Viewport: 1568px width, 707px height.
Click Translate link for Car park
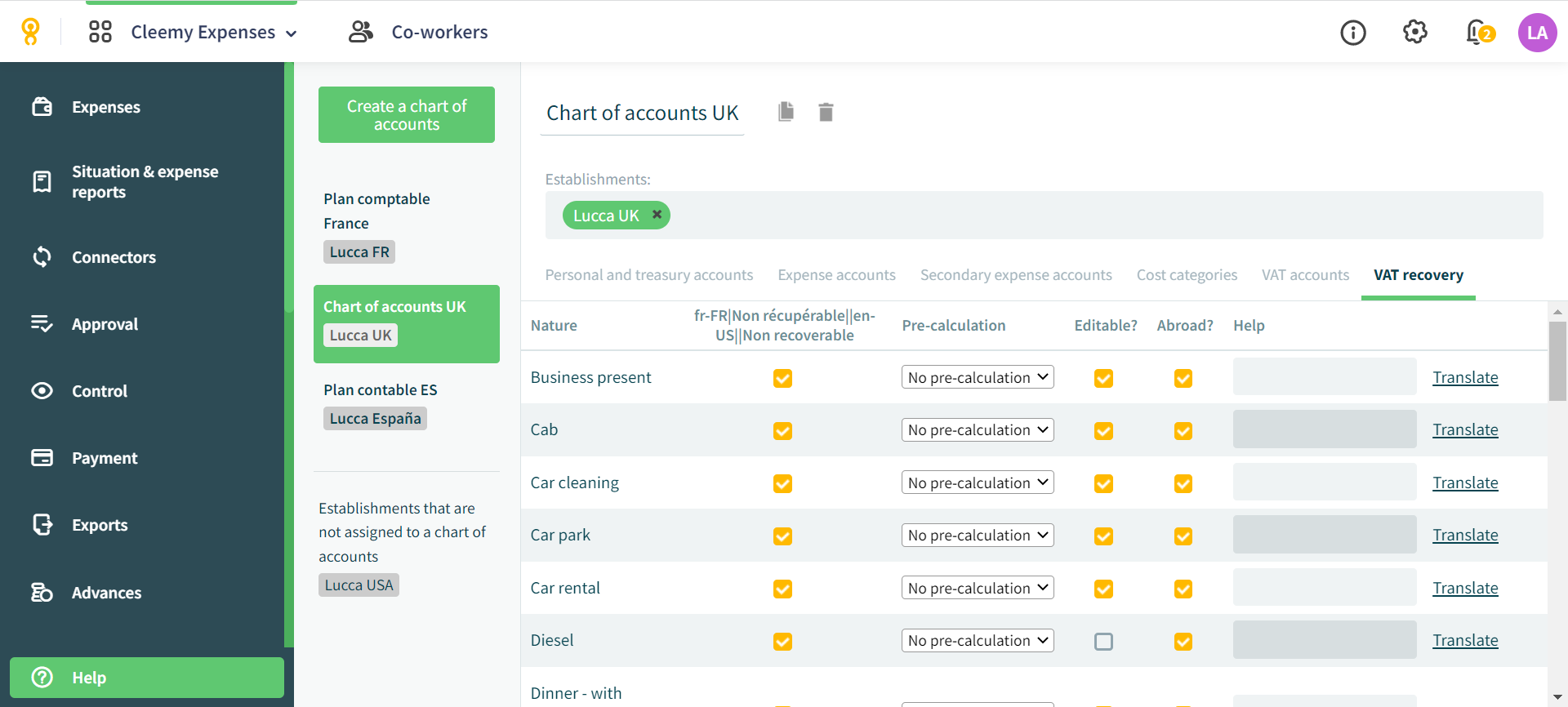[1465, 535]
